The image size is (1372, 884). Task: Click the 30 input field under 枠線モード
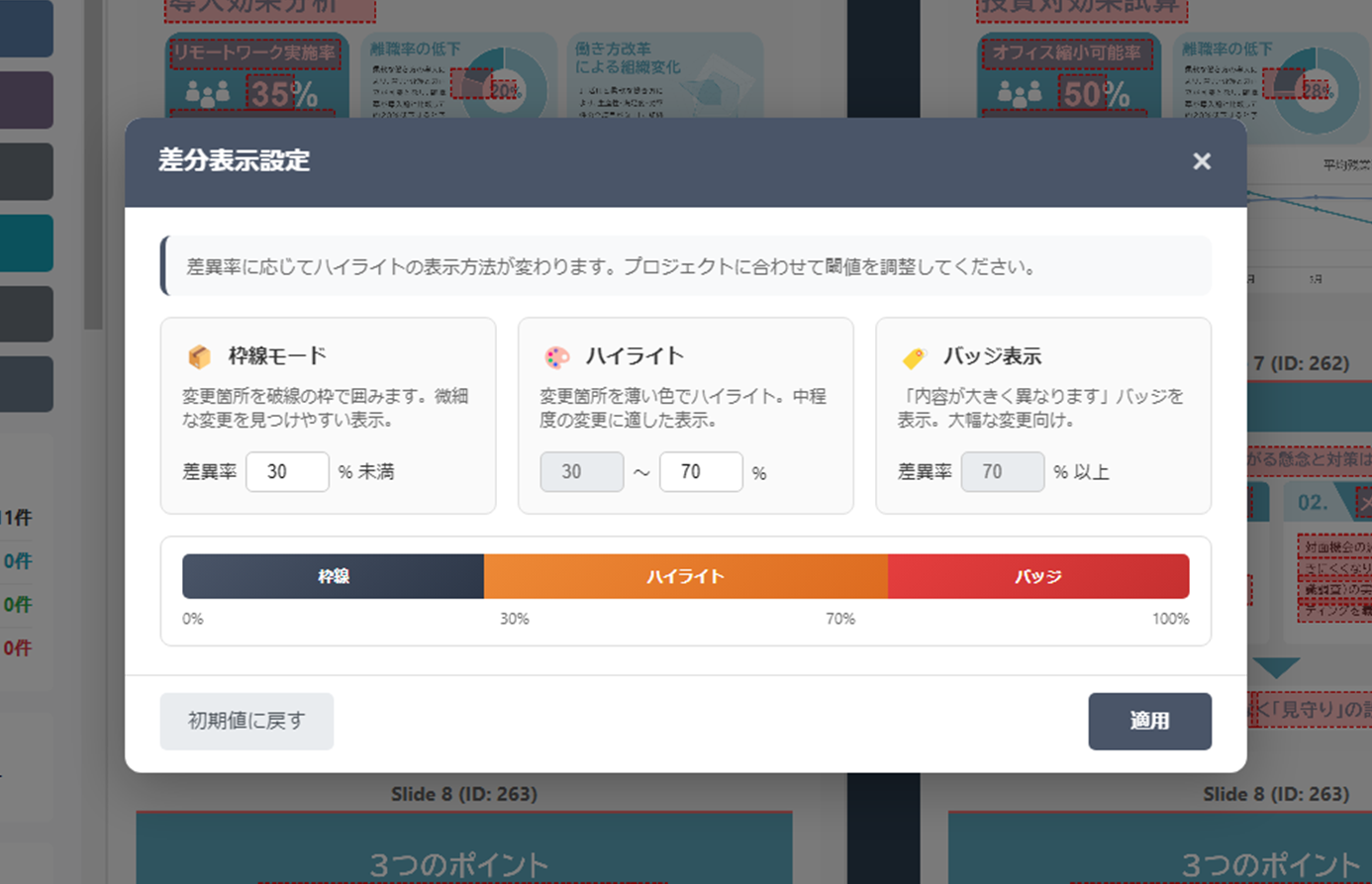287,472
